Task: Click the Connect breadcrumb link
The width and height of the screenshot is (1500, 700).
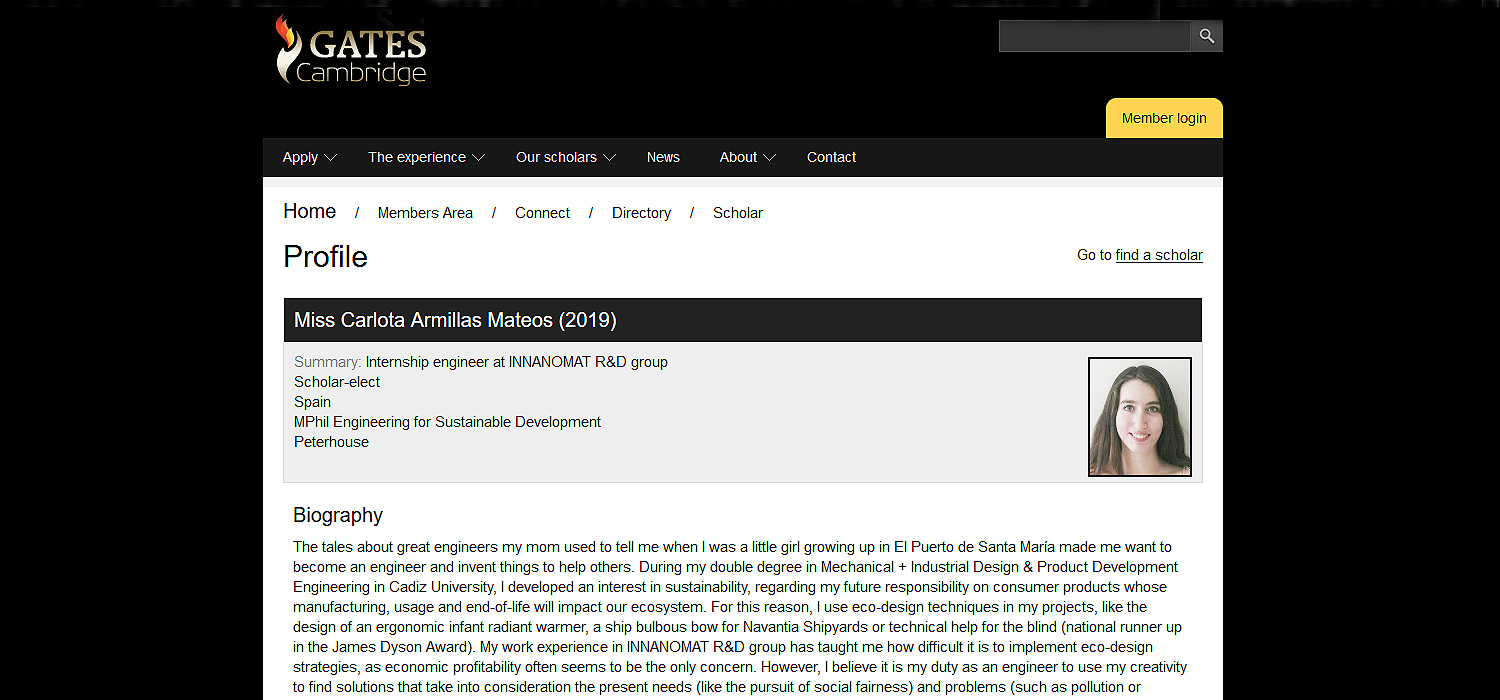Action: (542, 212)
